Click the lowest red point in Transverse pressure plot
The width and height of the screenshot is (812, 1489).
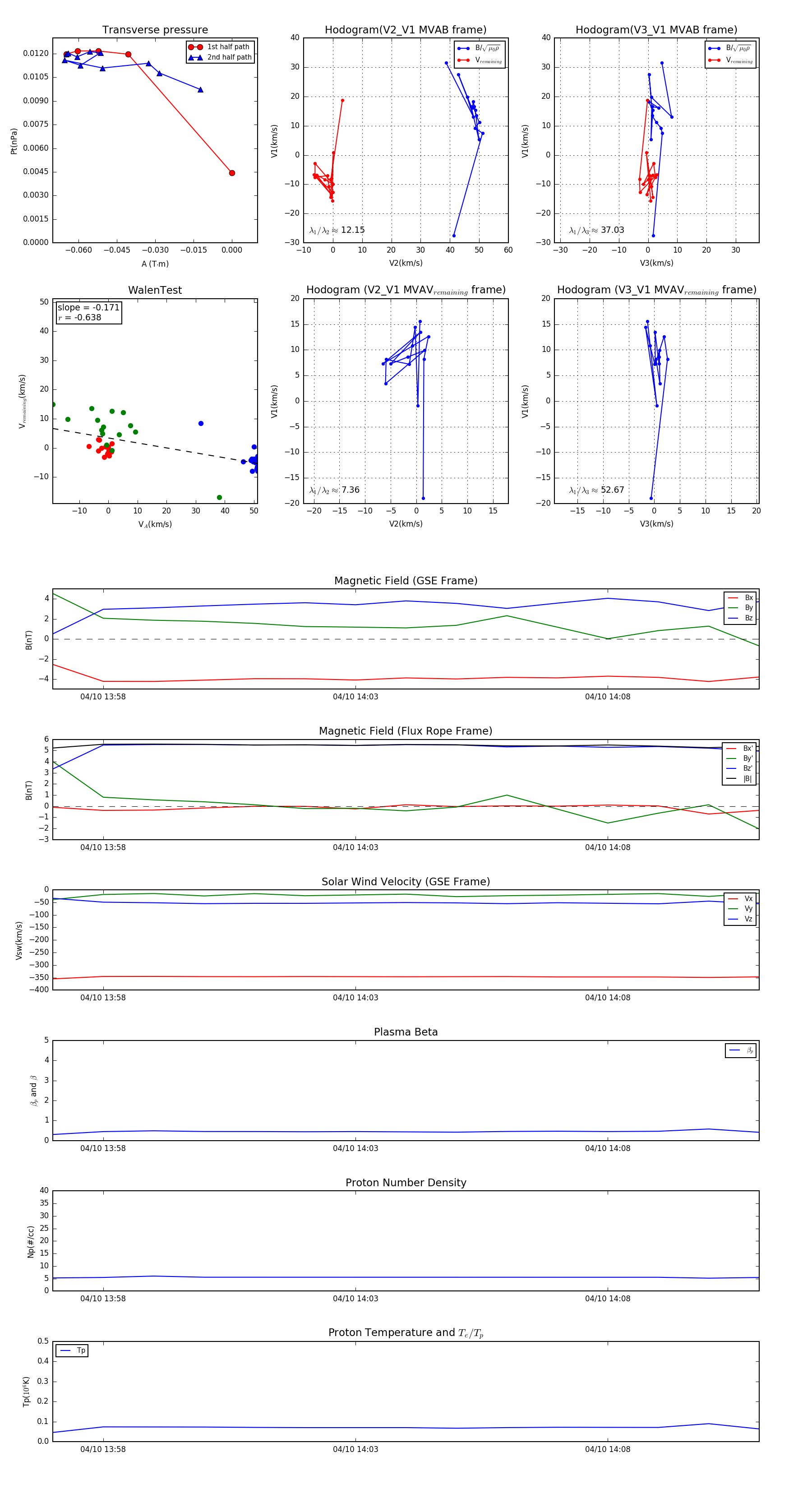pyautogui.click(x=232, y=173)
